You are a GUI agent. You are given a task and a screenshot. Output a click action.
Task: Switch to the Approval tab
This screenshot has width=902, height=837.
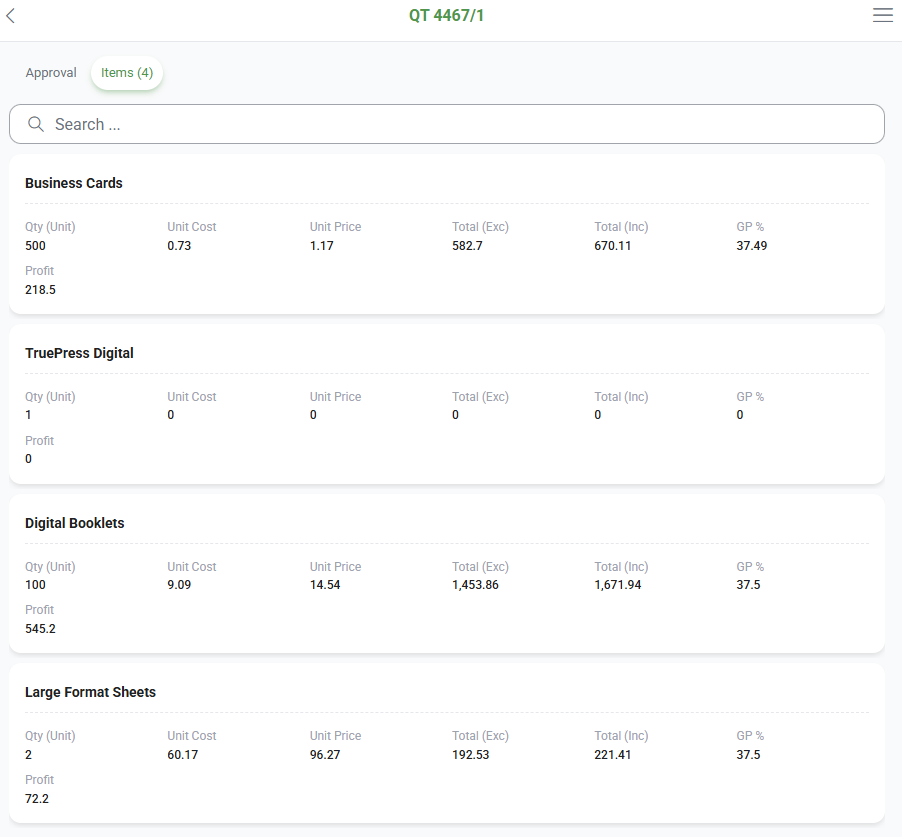coord(51,73)
